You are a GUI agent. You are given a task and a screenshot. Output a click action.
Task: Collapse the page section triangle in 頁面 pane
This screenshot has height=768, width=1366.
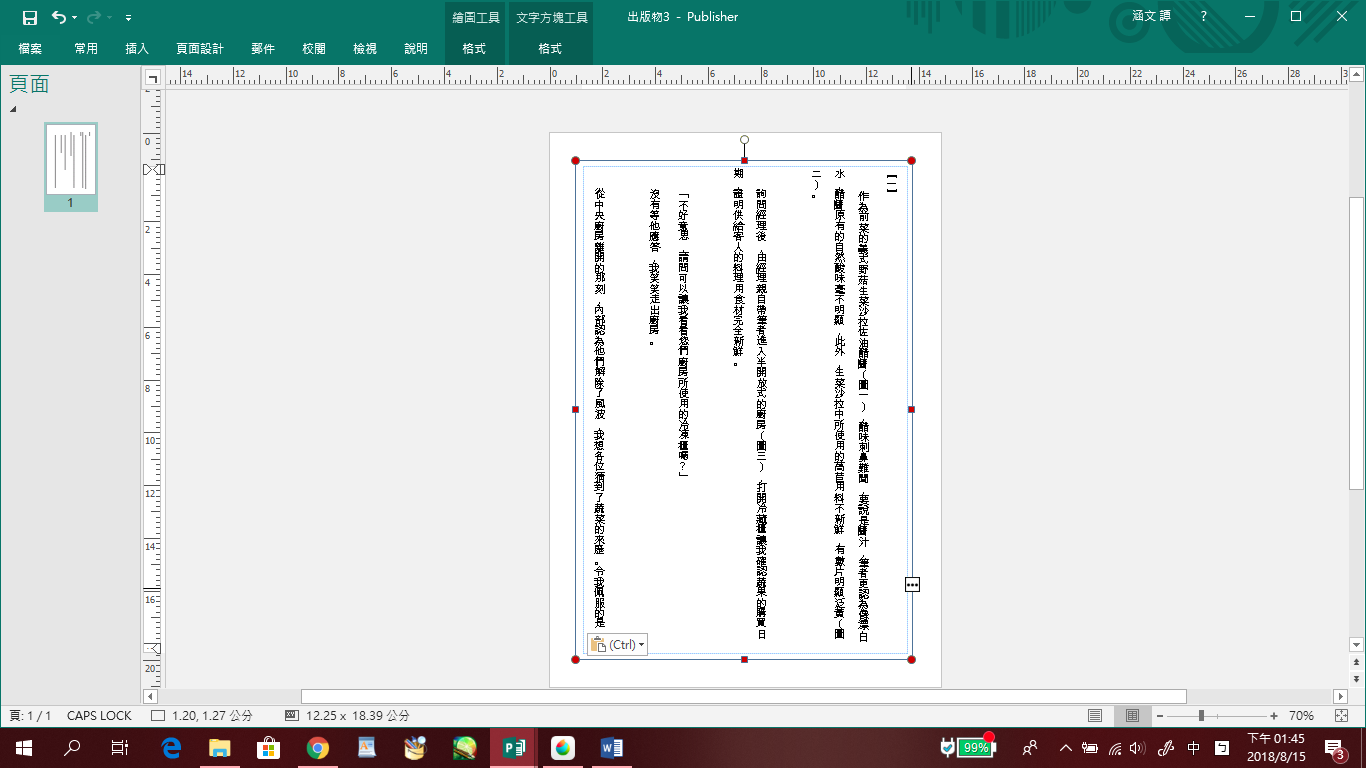13,109
